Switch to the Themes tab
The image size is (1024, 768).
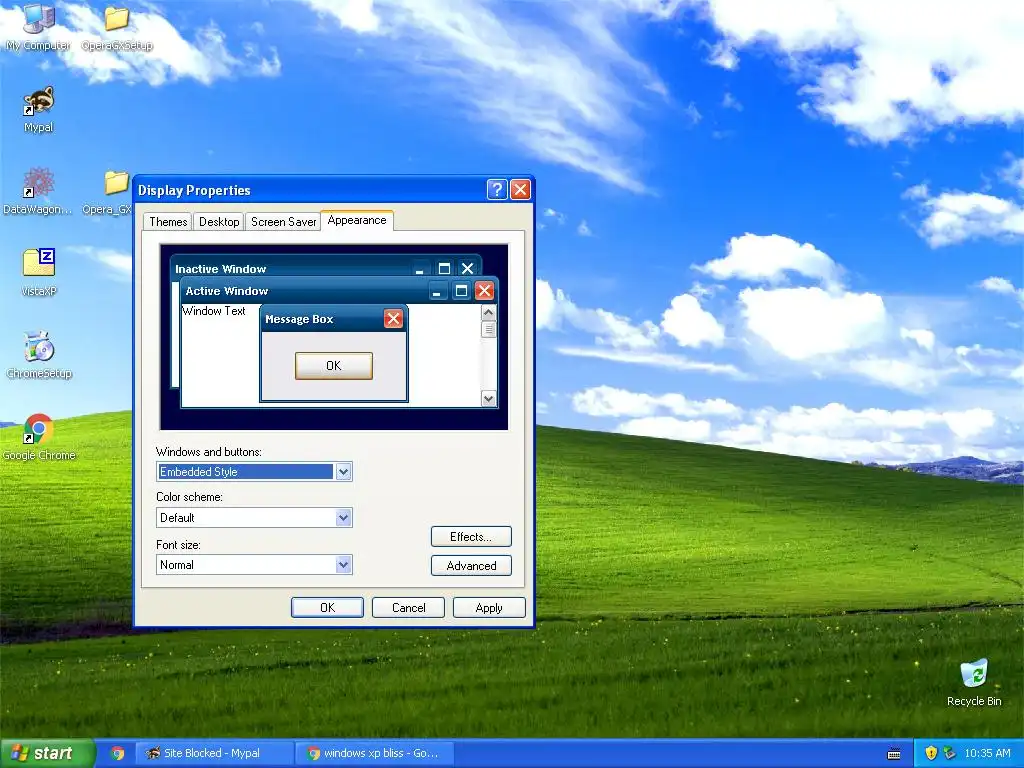pyautogui.click(x=168, y=222)
